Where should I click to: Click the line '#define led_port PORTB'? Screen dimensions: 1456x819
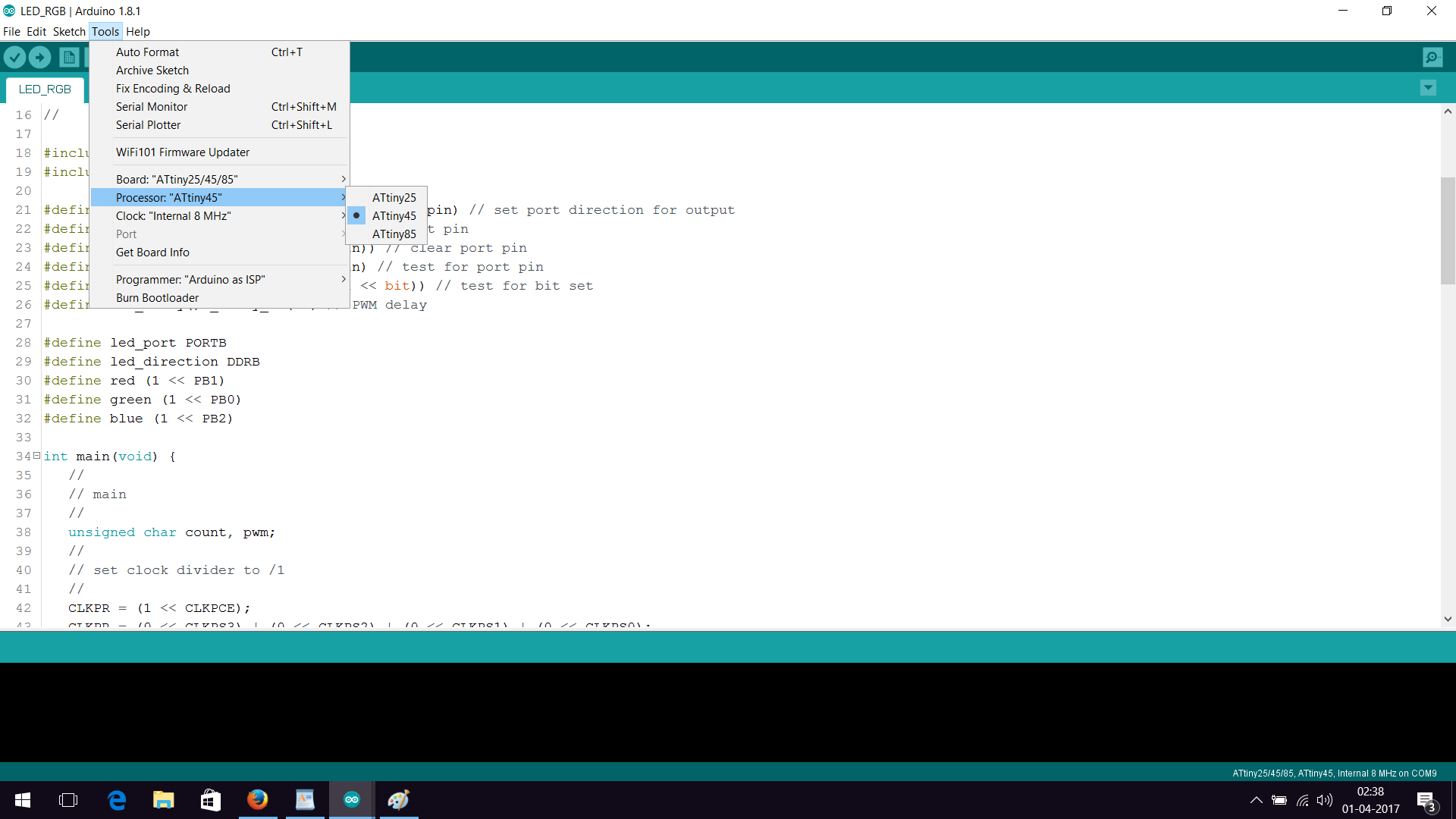[x=135, y=343]
